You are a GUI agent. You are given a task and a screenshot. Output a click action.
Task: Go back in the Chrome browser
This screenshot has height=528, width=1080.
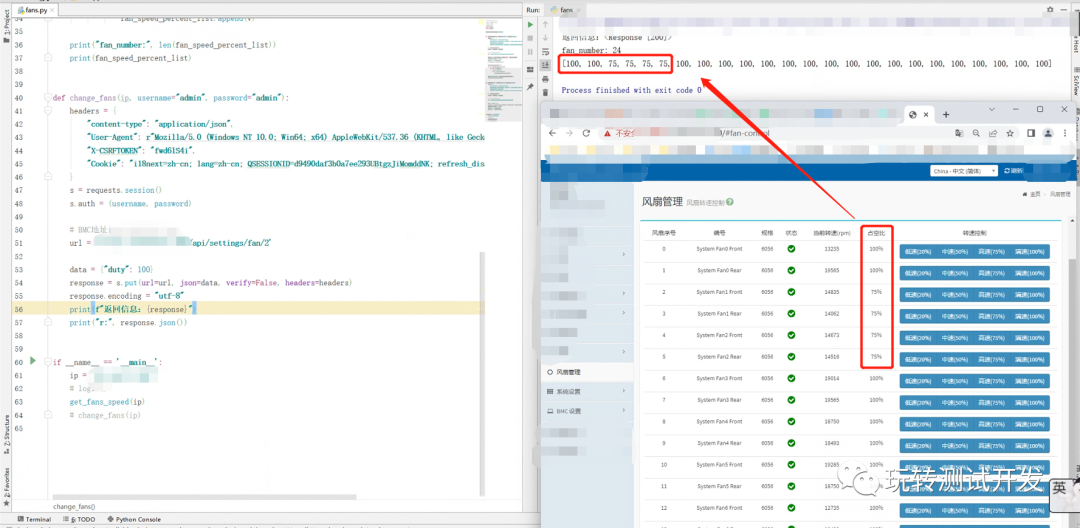pos(553,133)
